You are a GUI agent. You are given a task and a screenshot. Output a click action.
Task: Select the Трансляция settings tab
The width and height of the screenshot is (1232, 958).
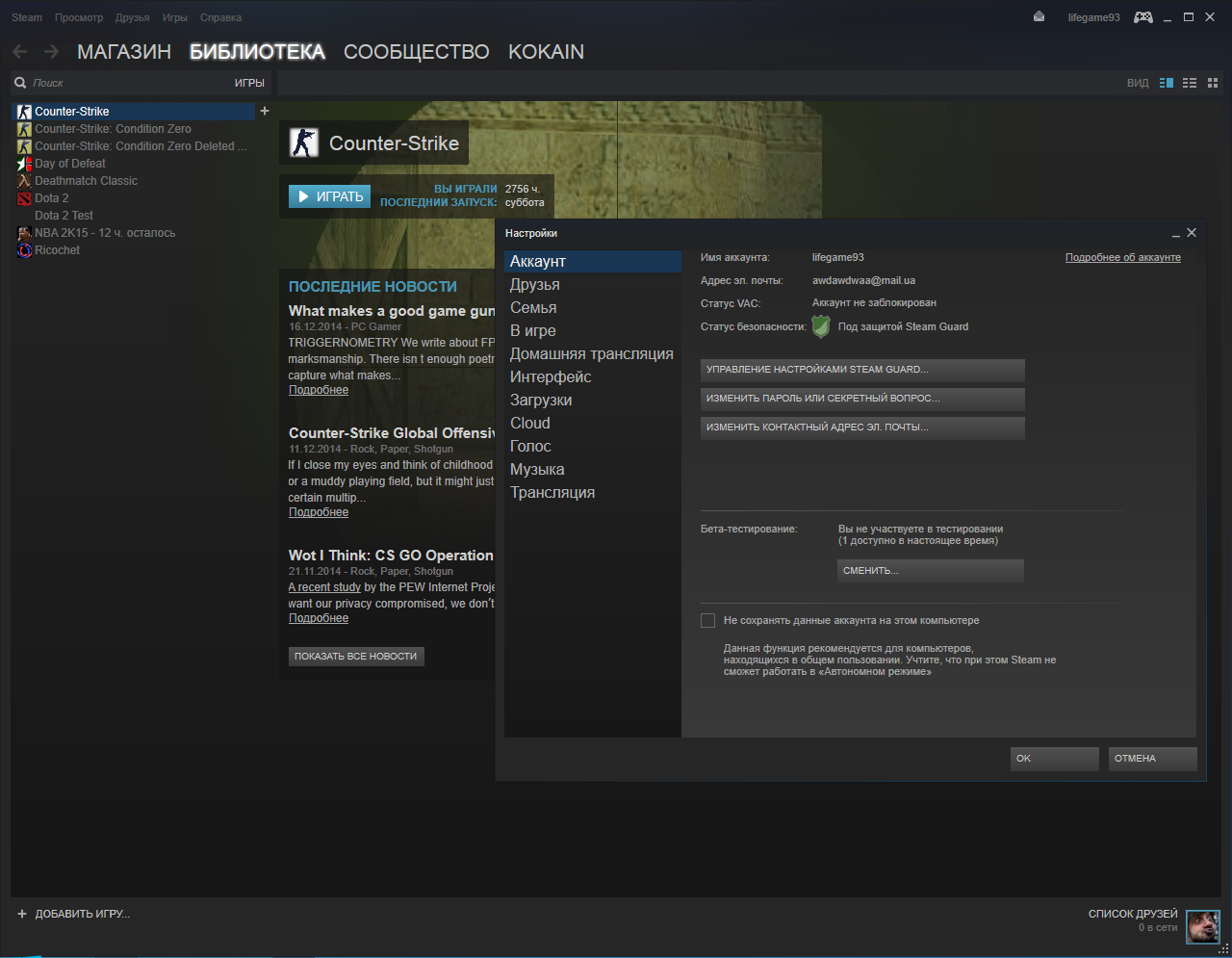tap(593, 493)
